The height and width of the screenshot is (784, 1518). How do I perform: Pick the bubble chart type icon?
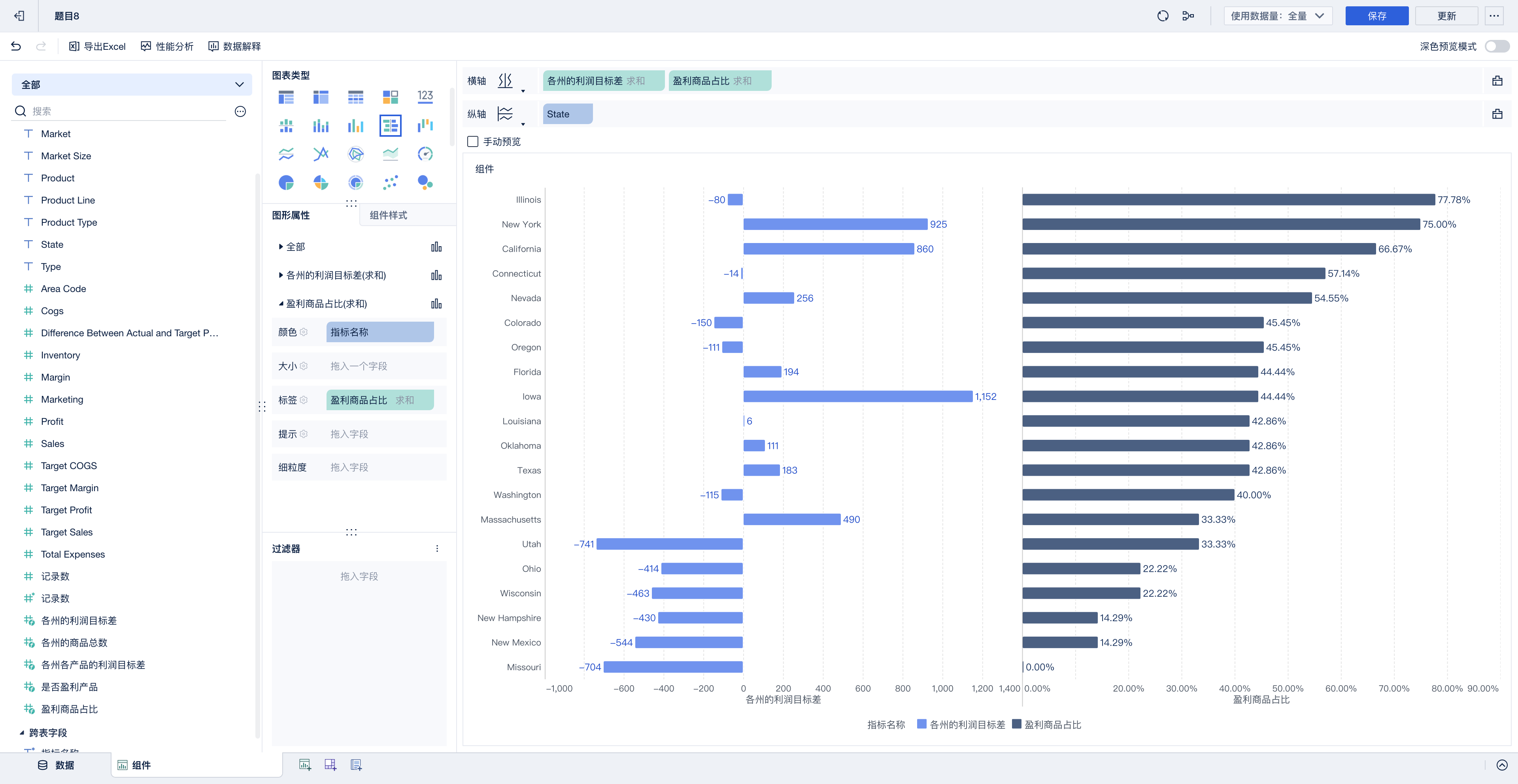click(x=425, y=183)
